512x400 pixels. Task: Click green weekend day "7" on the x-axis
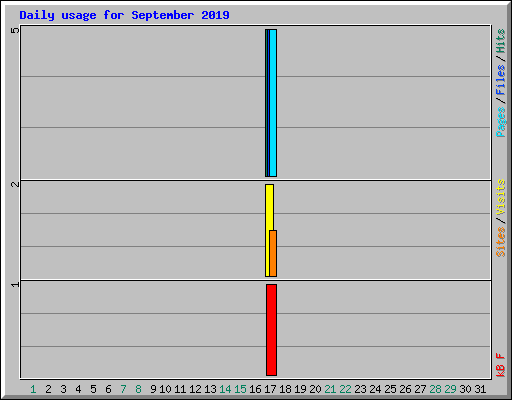click(x=123, y=389)
